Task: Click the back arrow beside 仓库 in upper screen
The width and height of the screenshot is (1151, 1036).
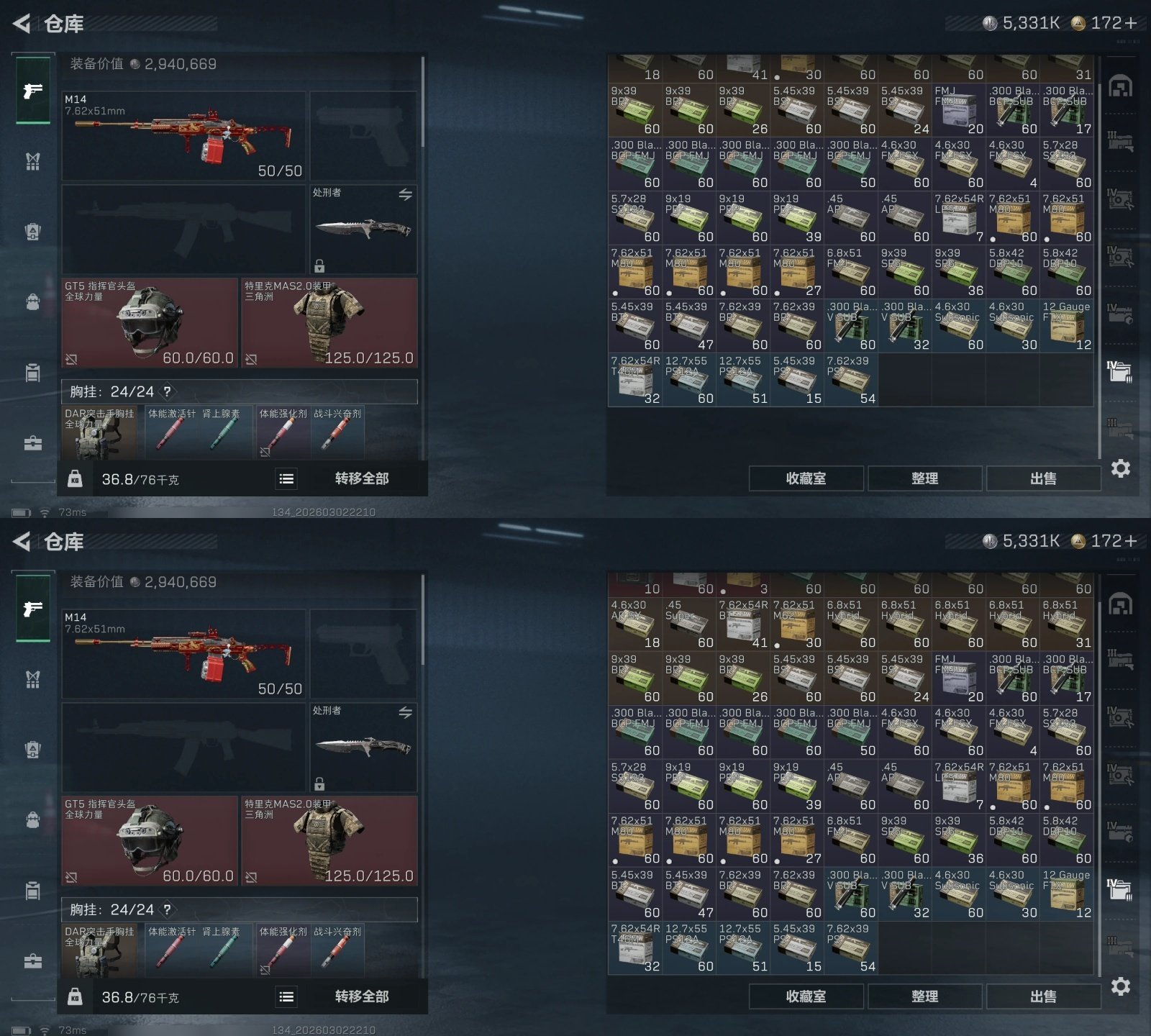Action: (x=22, y=24)
